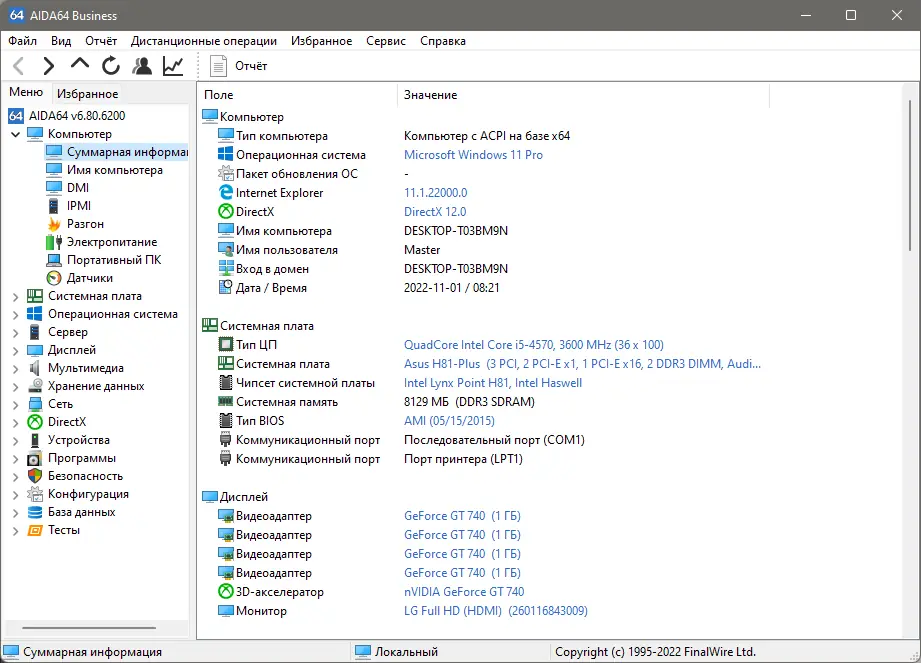The width and height of the screenshot is (921, 663).
Task: Switch to the Меню tab
Action: tap(26, 92)
